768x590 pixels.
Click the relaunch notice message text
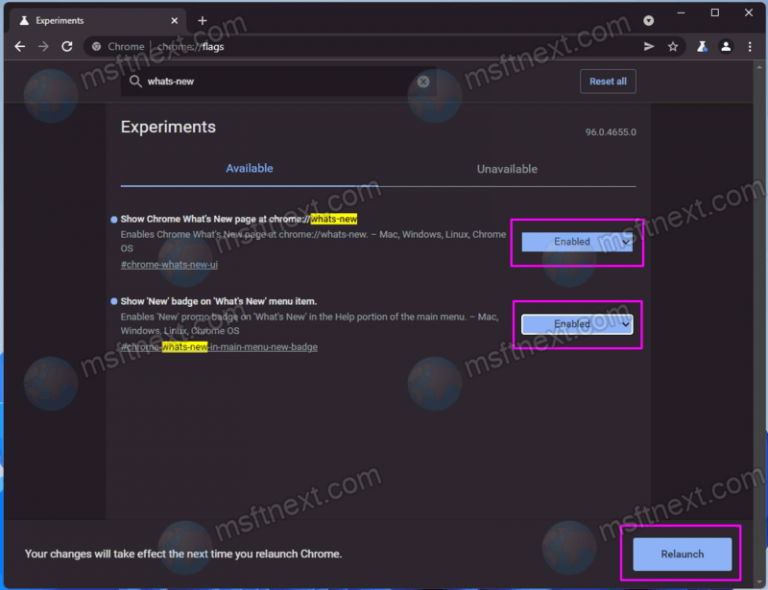click(x=183, y=554)
